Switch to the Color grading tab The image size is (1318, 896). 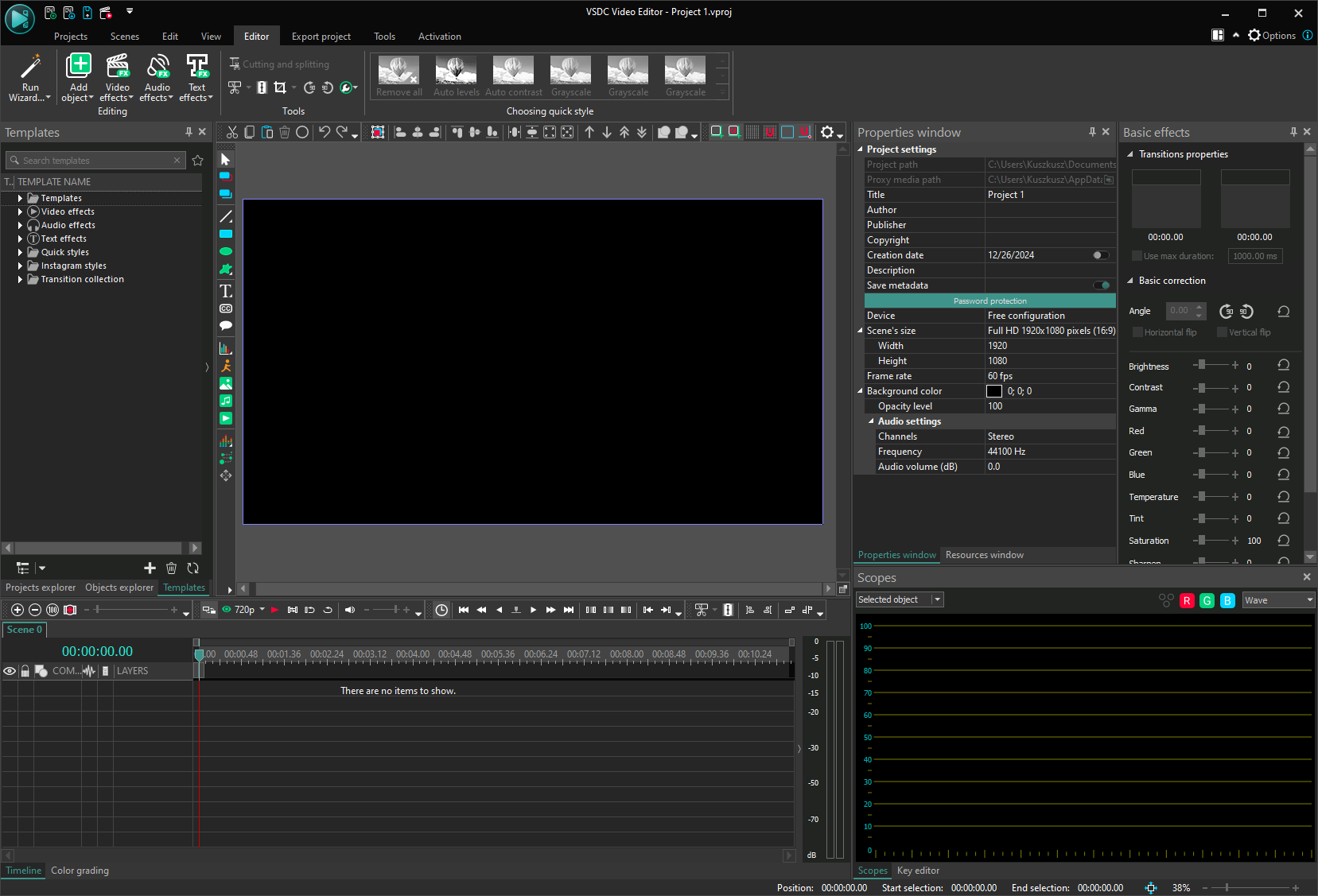click(x=80, y=871)
